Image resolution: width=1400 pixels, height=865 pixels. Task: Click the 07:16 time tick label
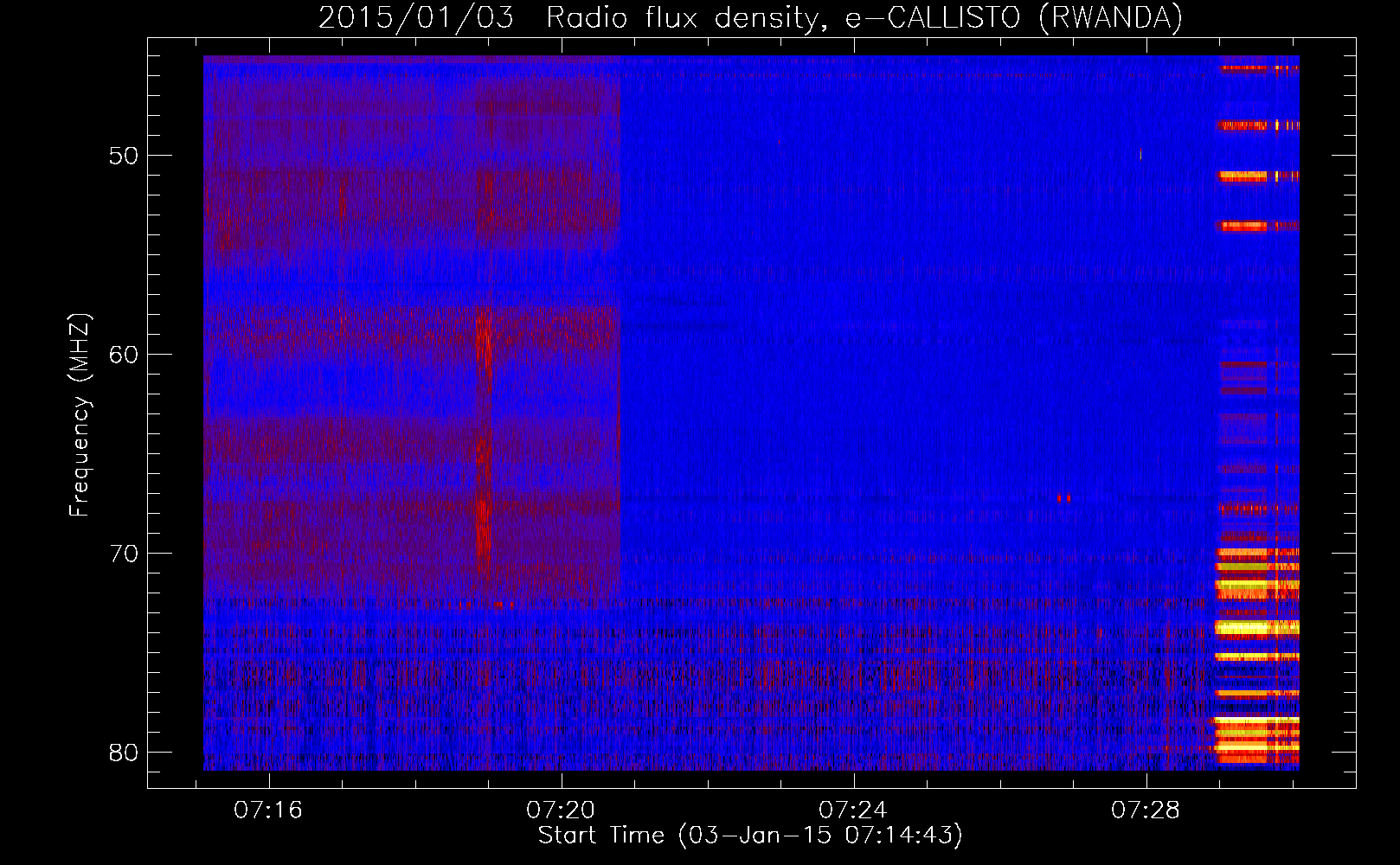(268, 810)
